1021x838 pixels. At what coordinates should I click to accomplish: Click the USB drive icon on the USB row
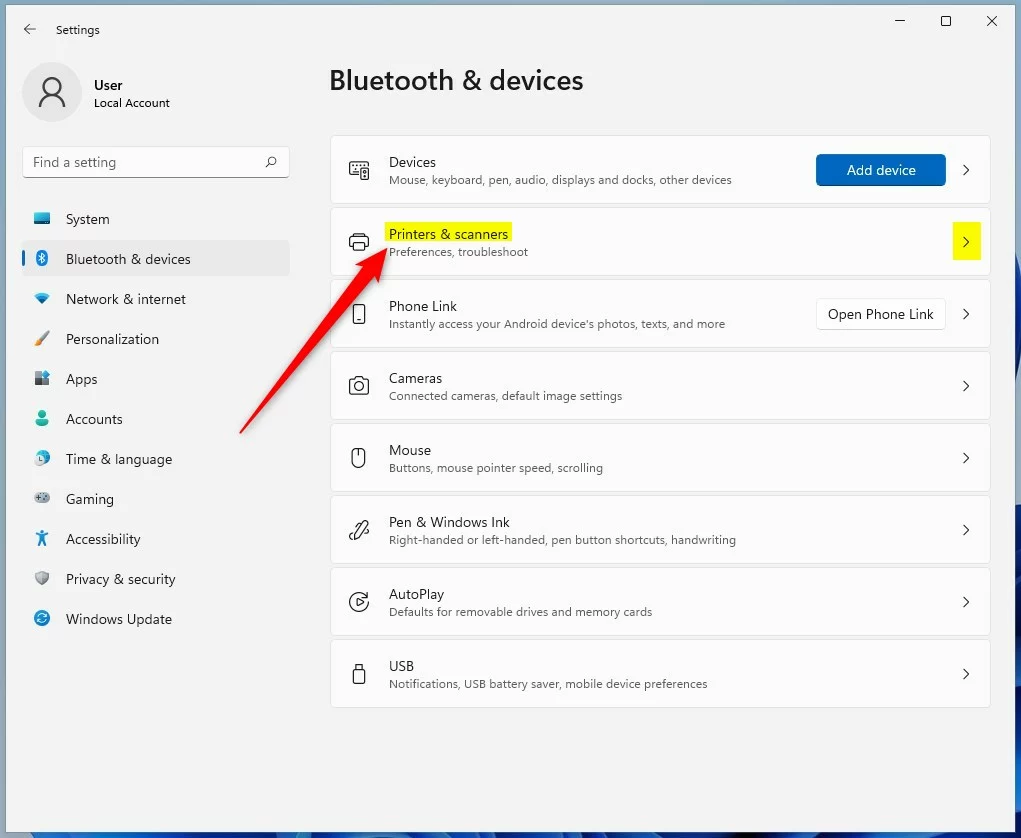[x=359, y=673]
